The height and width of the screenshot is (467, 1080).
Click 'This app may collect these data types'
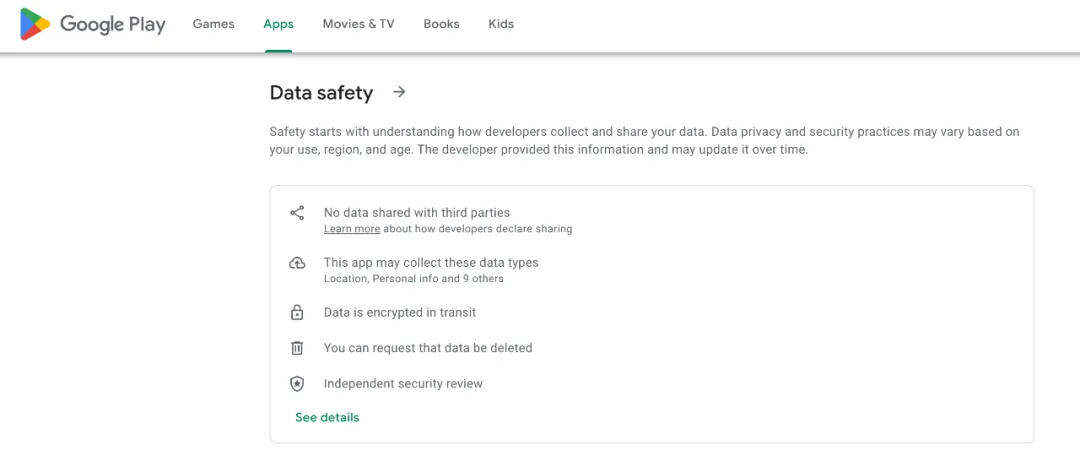tap(431, 262)
